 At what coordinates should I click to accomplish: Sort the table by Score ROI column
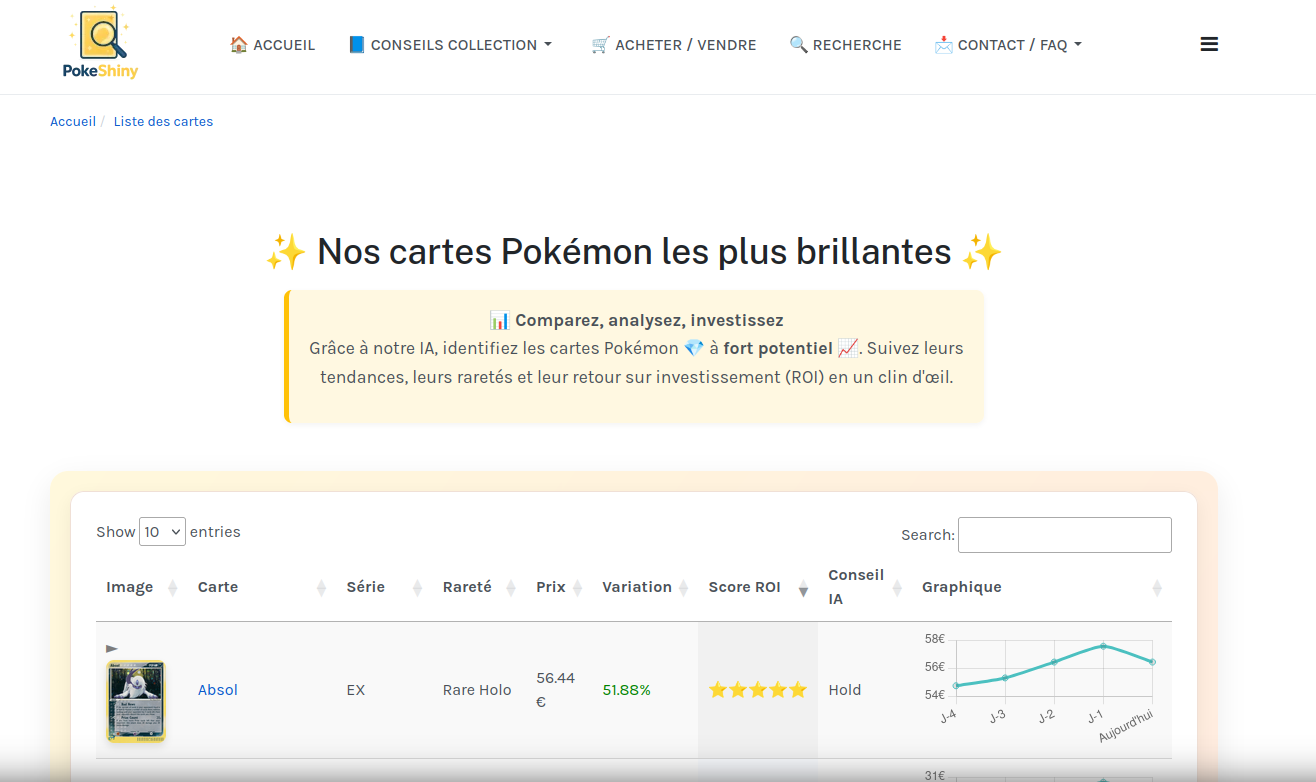pos(758,587)
